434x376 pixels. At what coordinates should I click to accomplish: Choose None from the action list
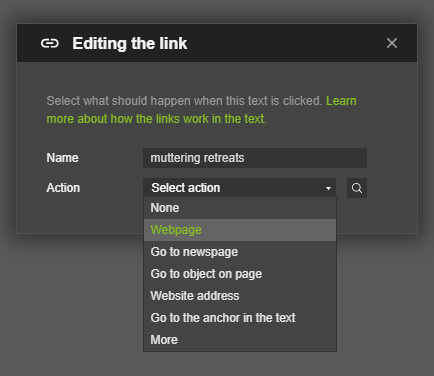(240, 208)
